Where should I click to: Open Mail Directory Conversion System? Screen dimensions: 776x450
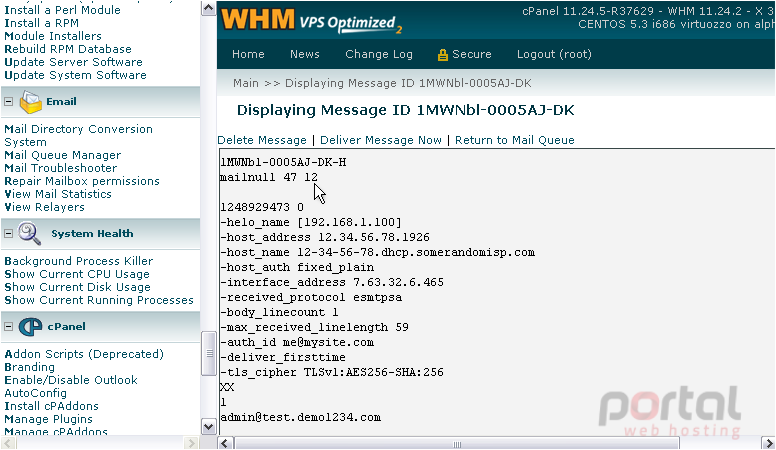(x=78, y=136)
